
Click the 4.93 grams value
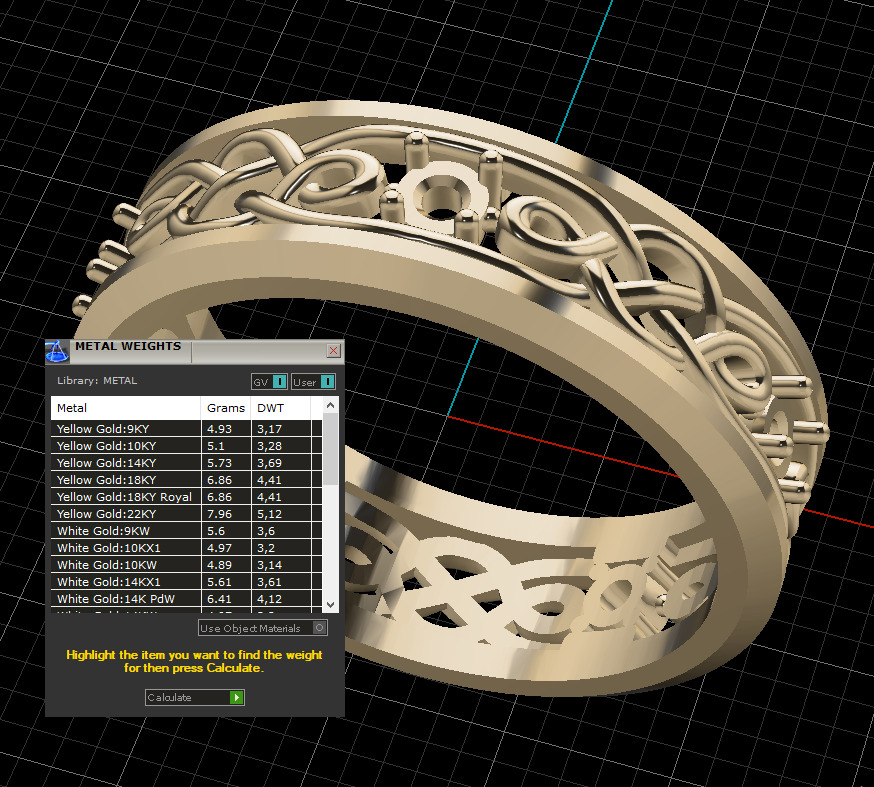[219, 429]
